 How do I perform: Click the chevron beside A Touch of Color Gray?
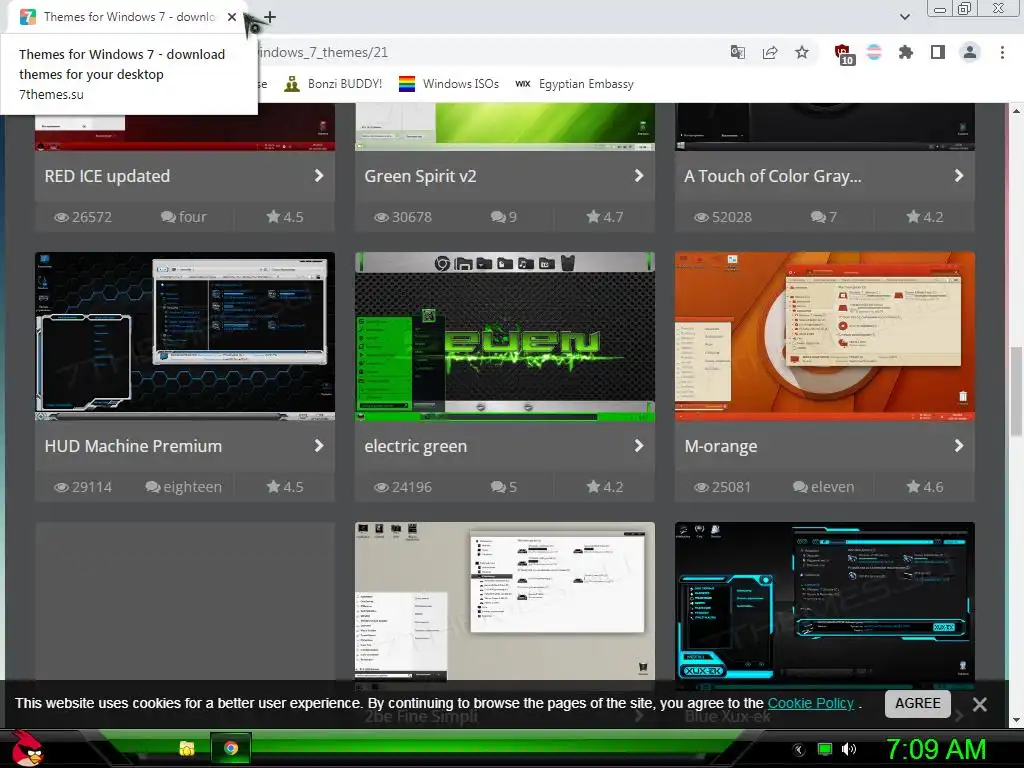(959, 176)
